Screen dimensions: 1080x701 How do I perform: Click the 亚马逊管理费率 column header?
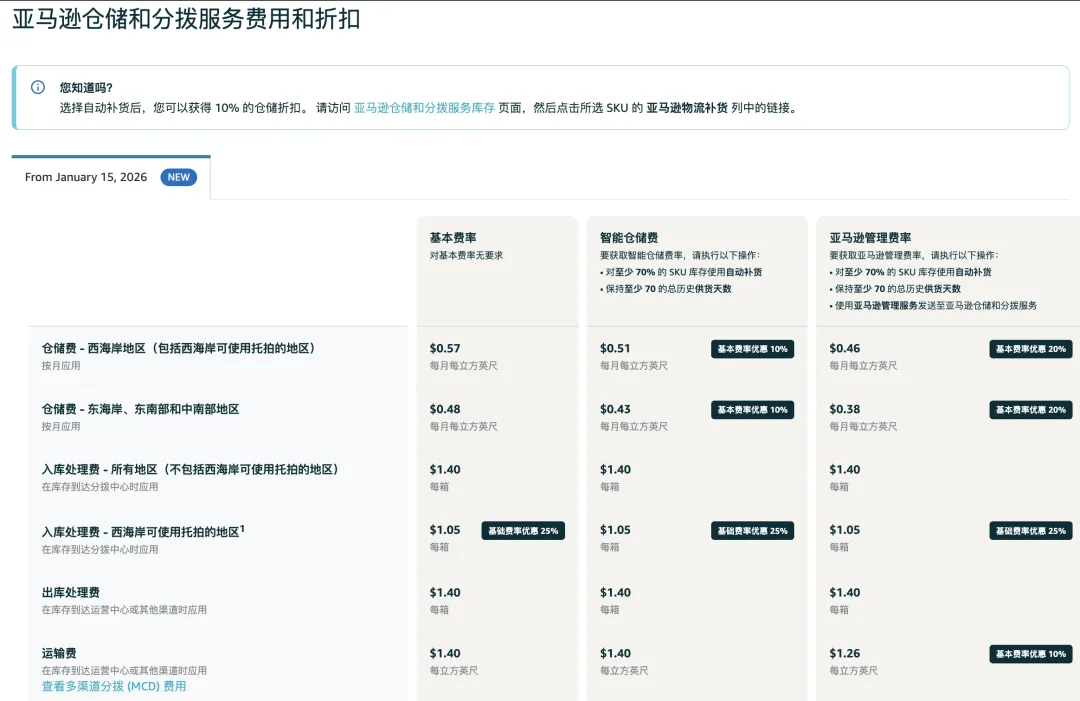point(870,238)
